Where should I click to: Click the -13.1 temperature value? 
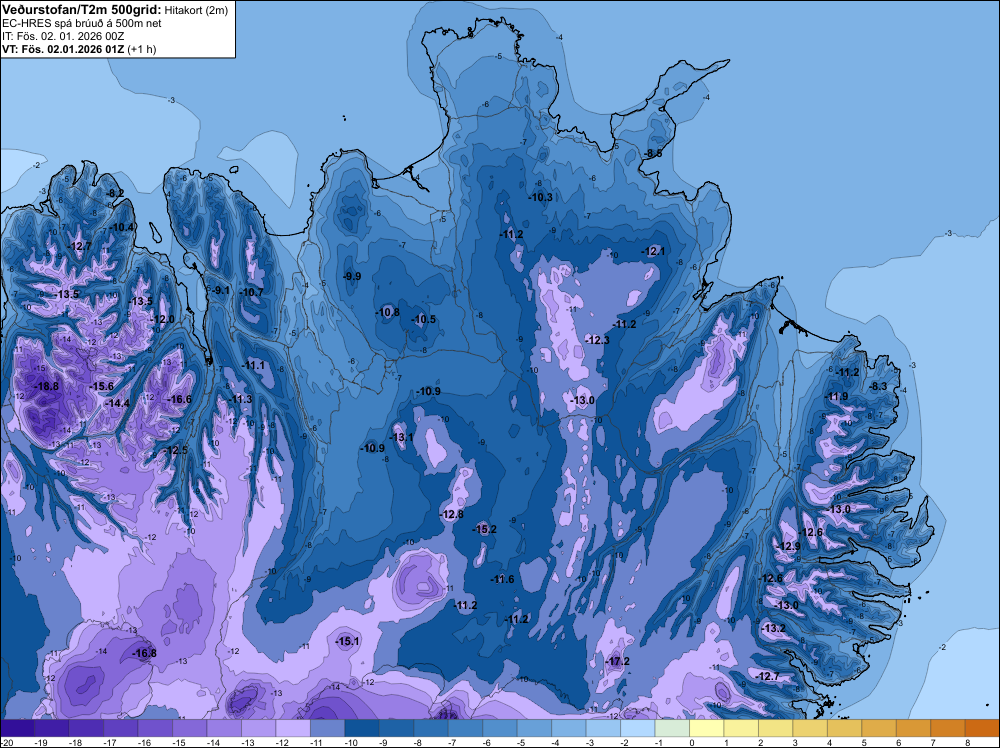point(402,437)
